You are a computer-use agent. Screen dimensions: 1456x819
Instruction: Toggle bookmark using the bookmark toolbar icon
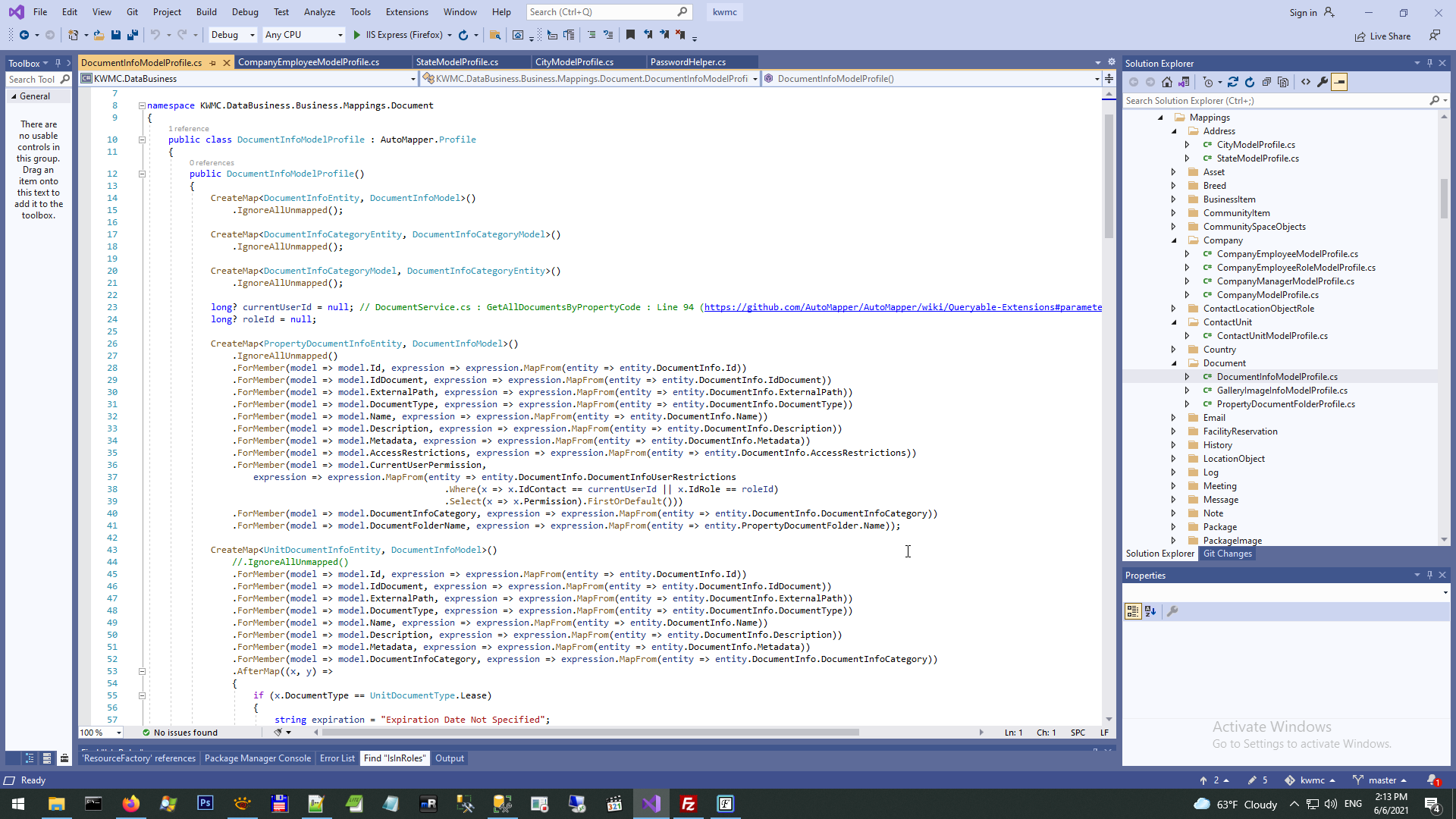pyautogui.click(x=630, y=35)
